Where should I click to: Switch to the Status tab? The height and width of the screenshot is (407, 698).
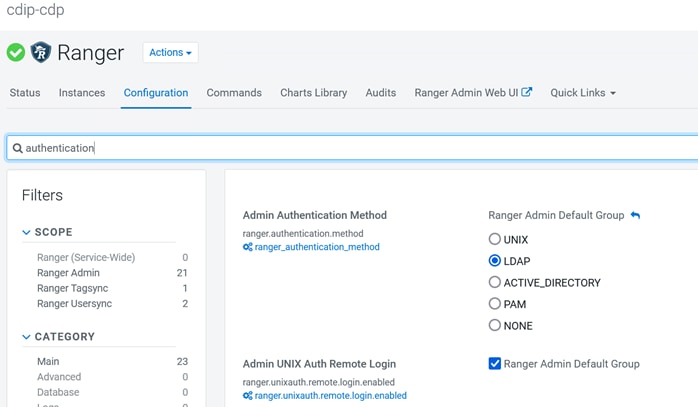[25, 93]
